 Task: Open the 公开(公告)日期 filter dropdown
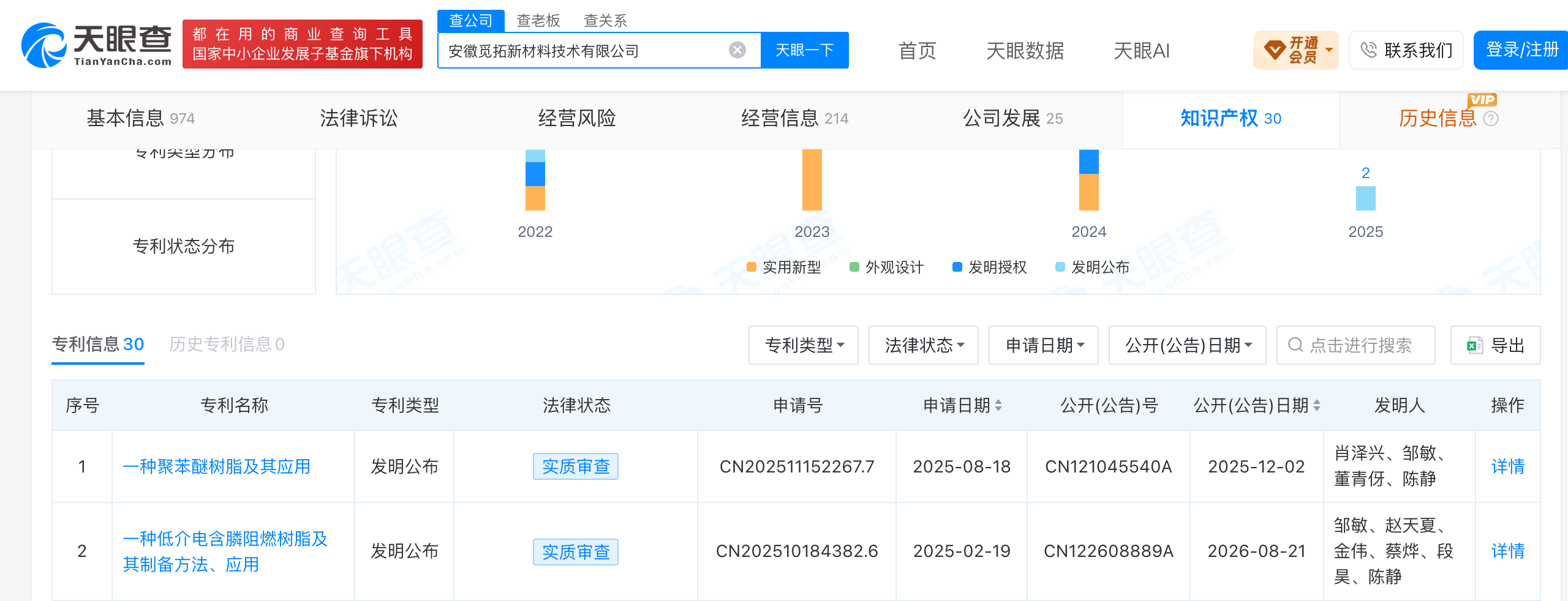[1188, 345]
